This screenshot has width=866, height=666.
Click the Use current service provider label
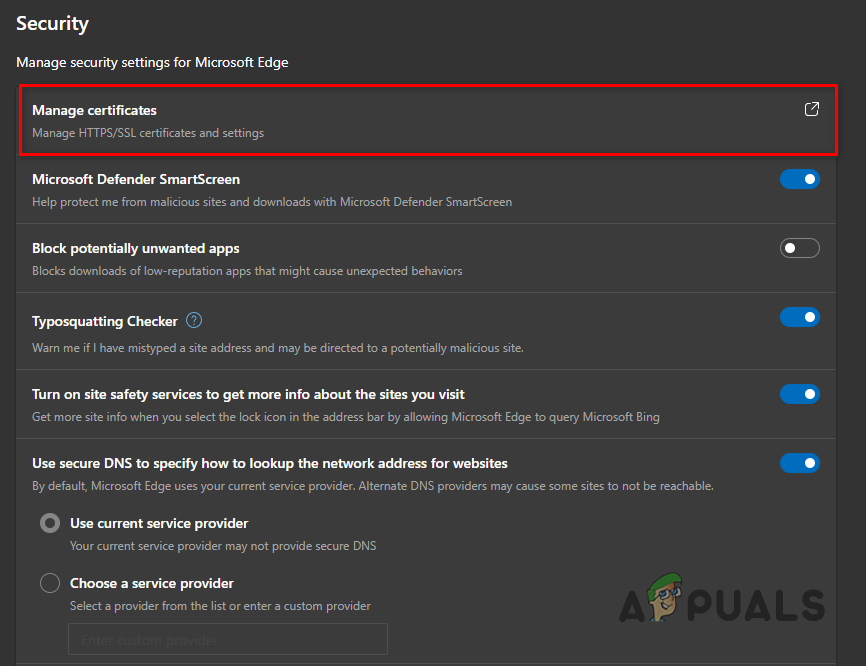(x=159, y=524)
